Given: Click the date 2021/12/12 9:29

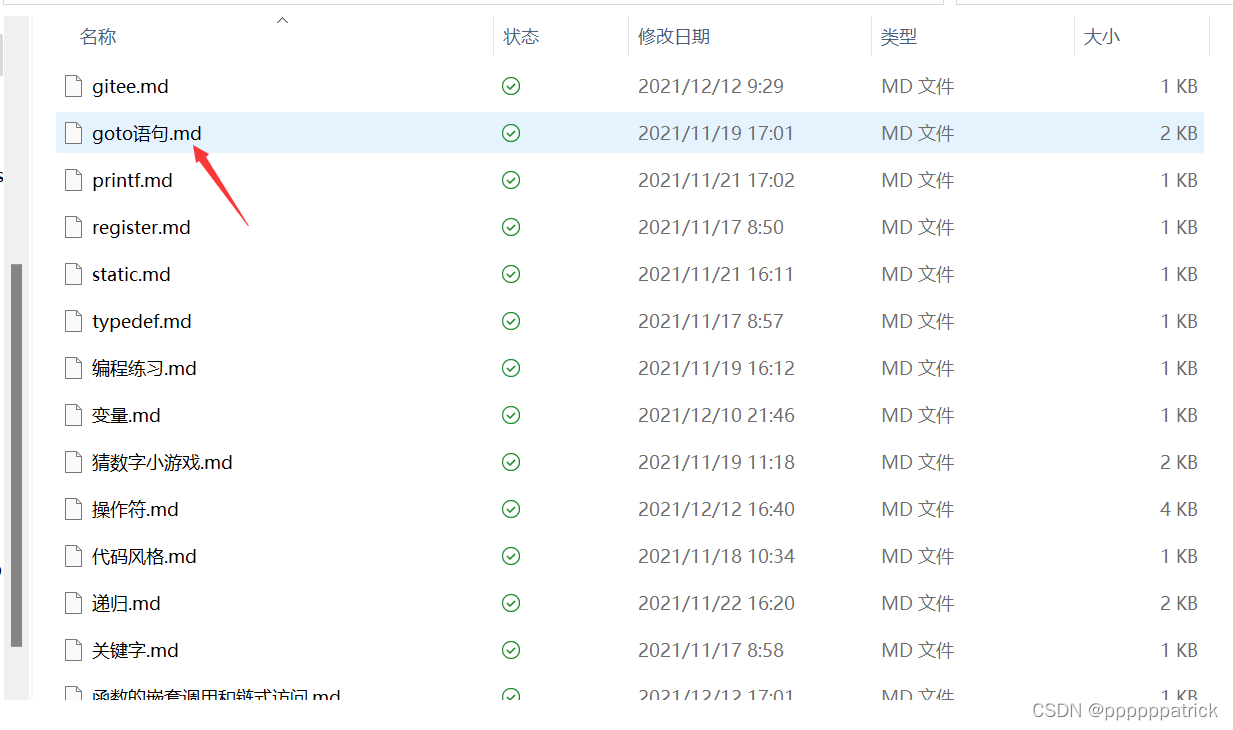Looking at the screenshot, I should [x=711, y=87].
